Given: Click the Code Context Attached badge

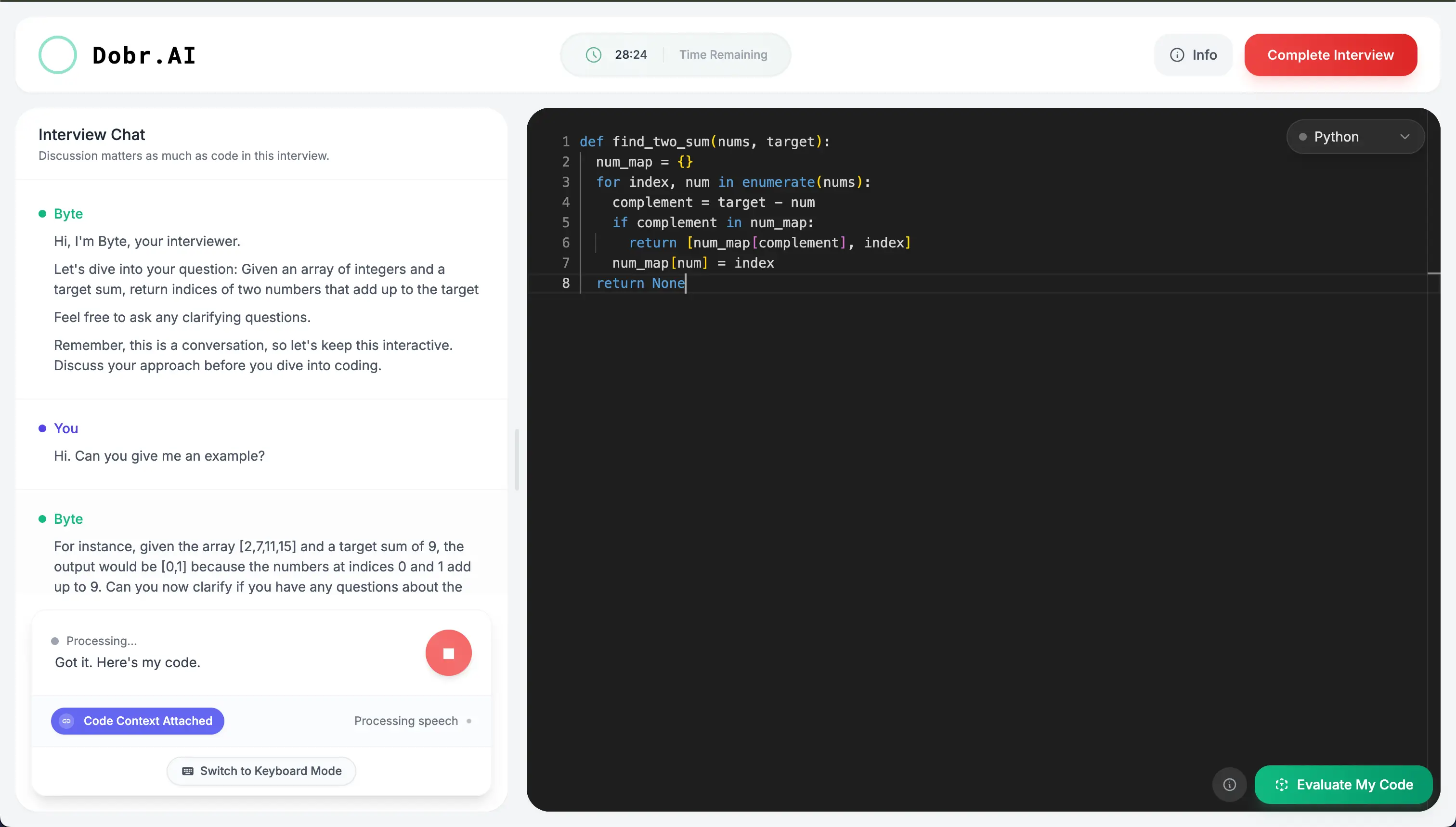Looking at the screenshot, I should (x=137, y=721).
